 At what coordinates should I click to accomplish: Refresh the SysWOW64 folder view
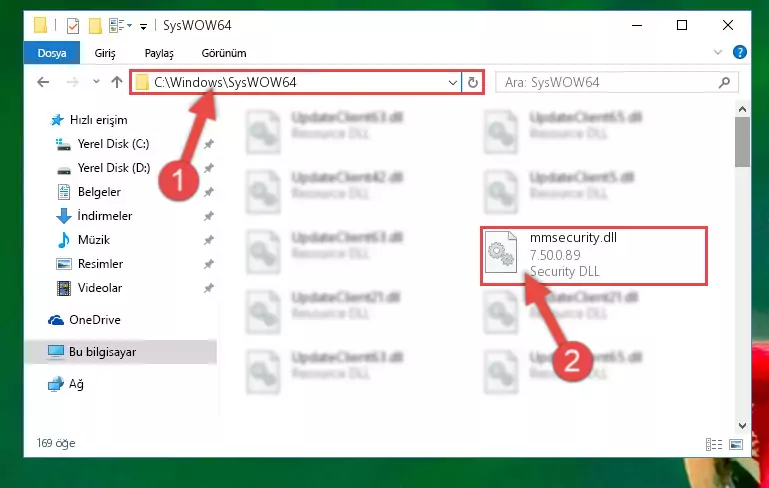tap(473, 82)
